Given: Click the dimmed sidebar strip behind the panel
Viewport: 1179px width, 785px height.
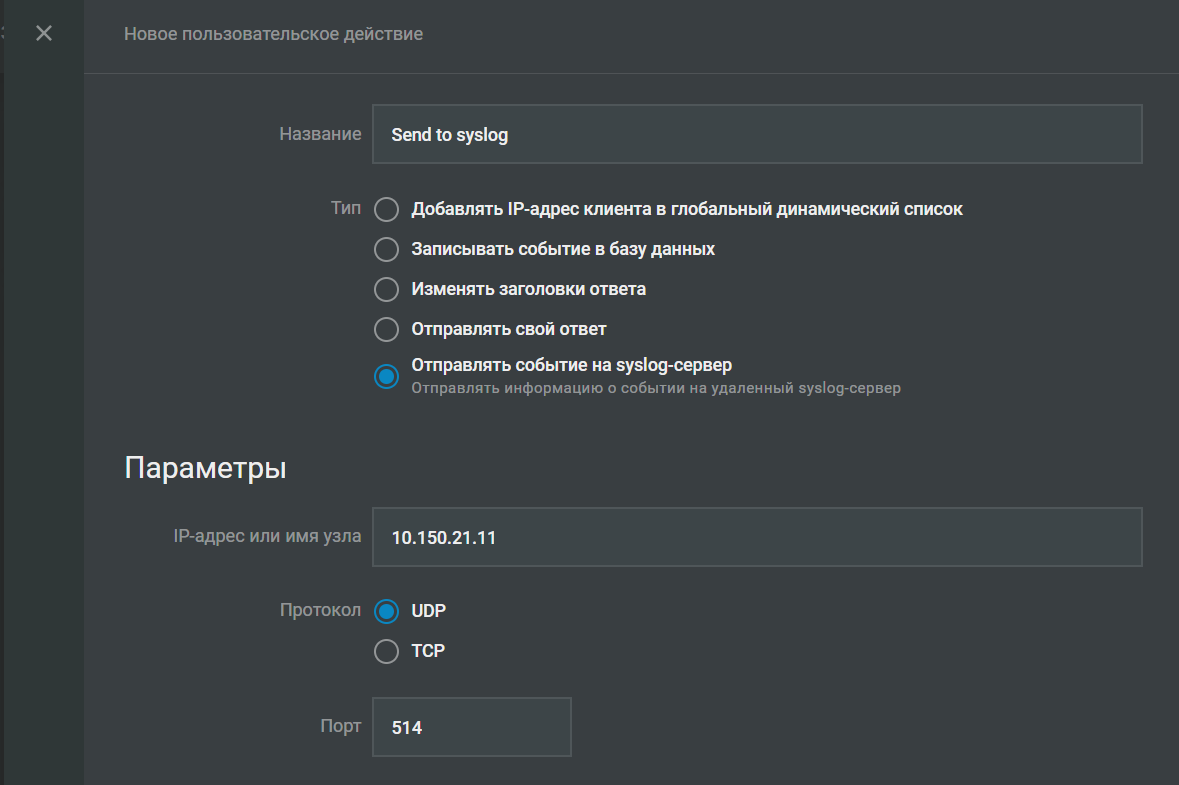Looking at the screenshot, I should [x=42, y=400].
